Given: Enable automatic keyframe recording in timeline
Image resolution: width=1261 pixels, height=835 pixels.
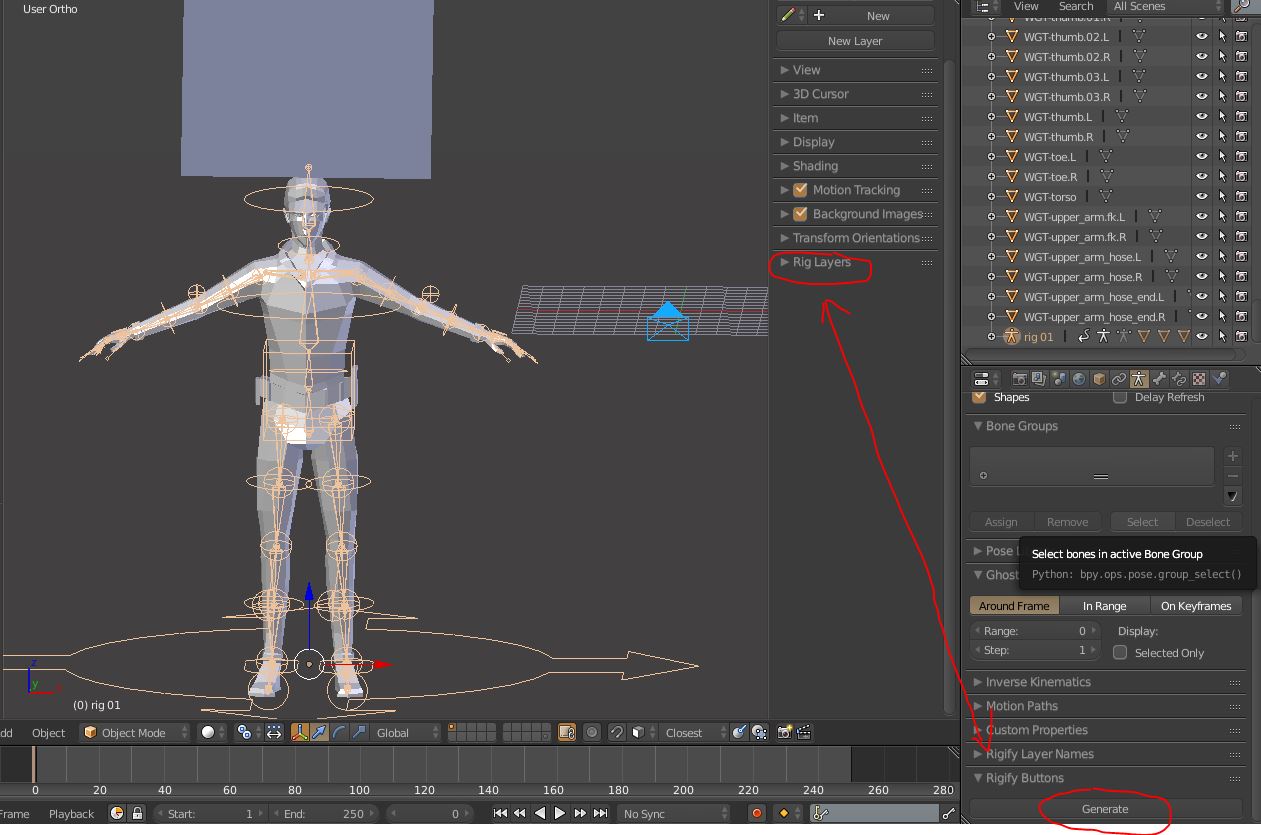Looking at the screenshot, I should coord(756,813).
